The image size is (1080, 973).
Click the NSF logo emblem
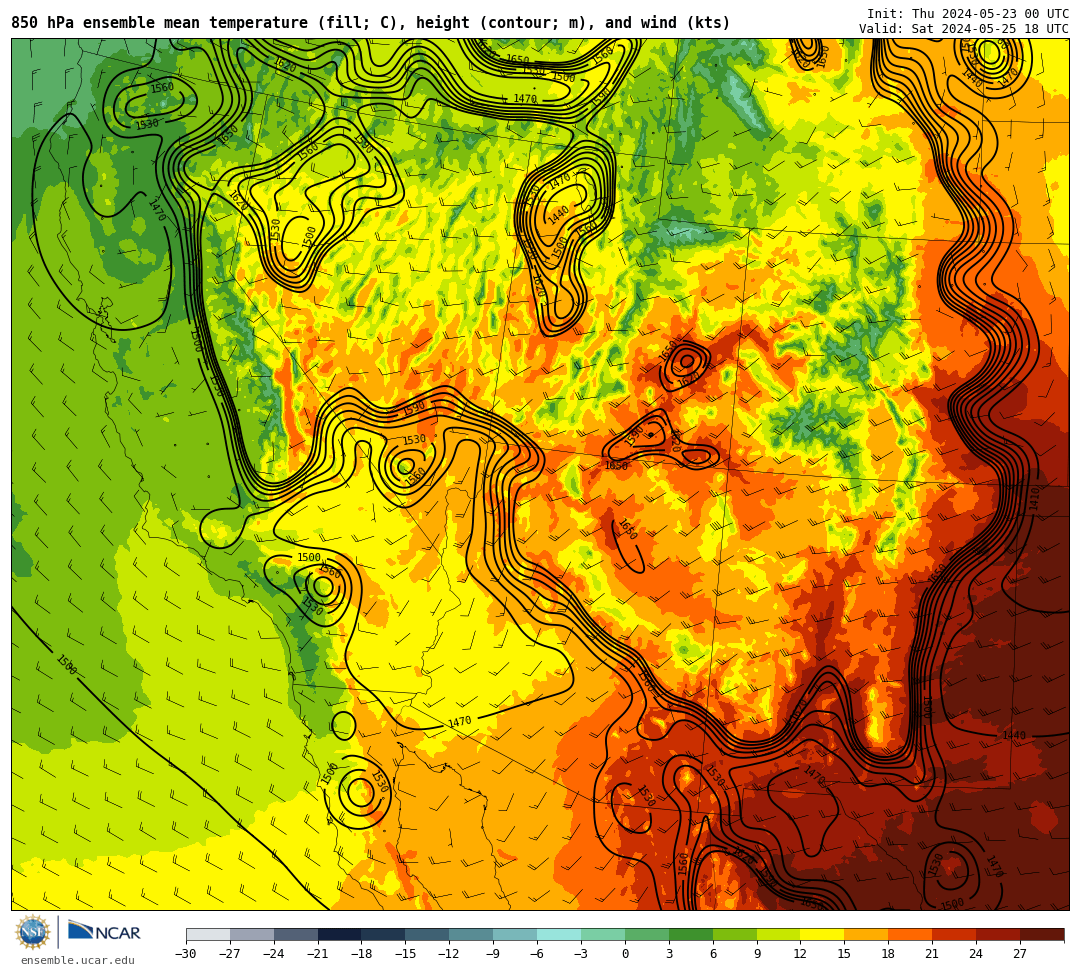33,933
